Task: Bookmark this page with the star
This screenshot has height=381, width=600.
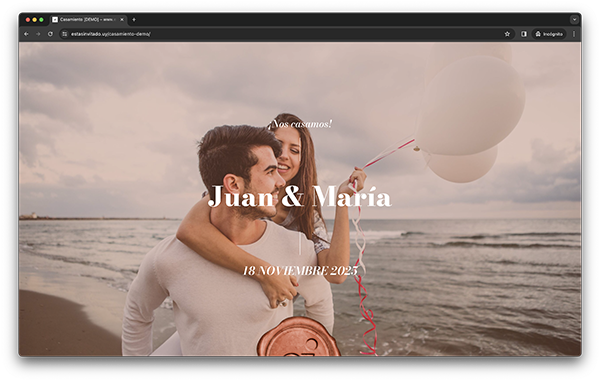Action: [x=507, y=34]
